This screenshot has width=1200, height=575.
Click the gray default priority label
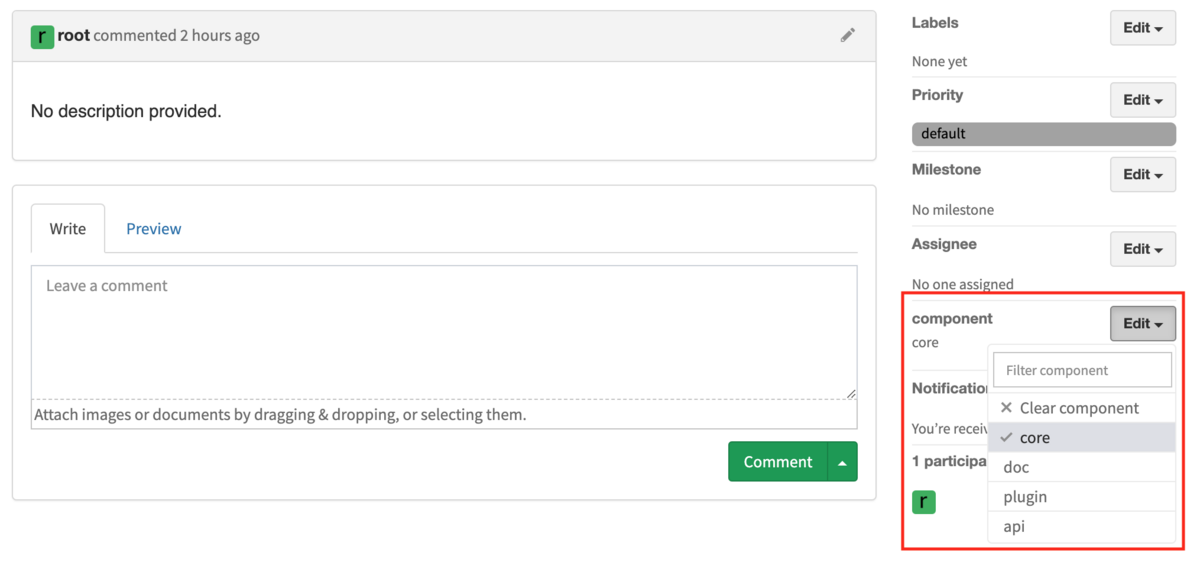[x=1043, y=133]
